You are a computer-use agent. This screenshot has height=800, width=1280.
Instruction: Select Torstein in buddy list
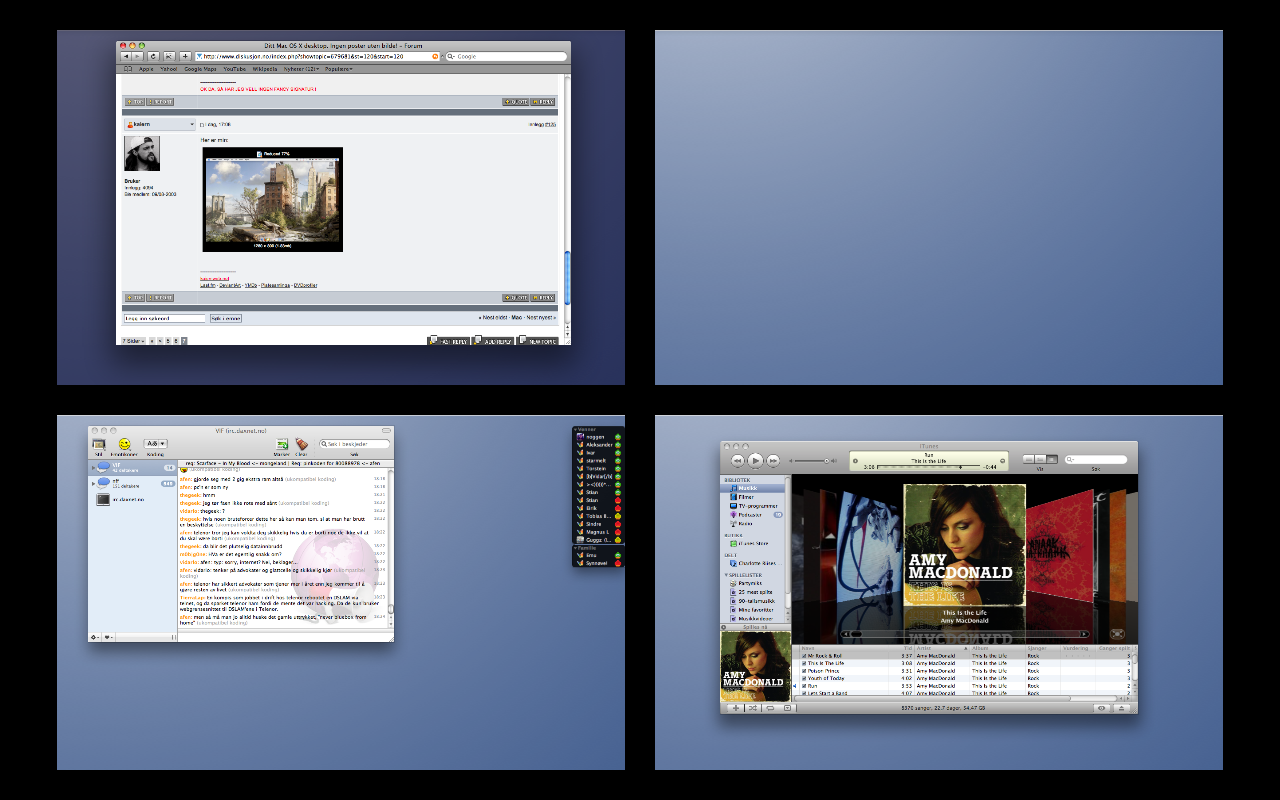(599, 469)
